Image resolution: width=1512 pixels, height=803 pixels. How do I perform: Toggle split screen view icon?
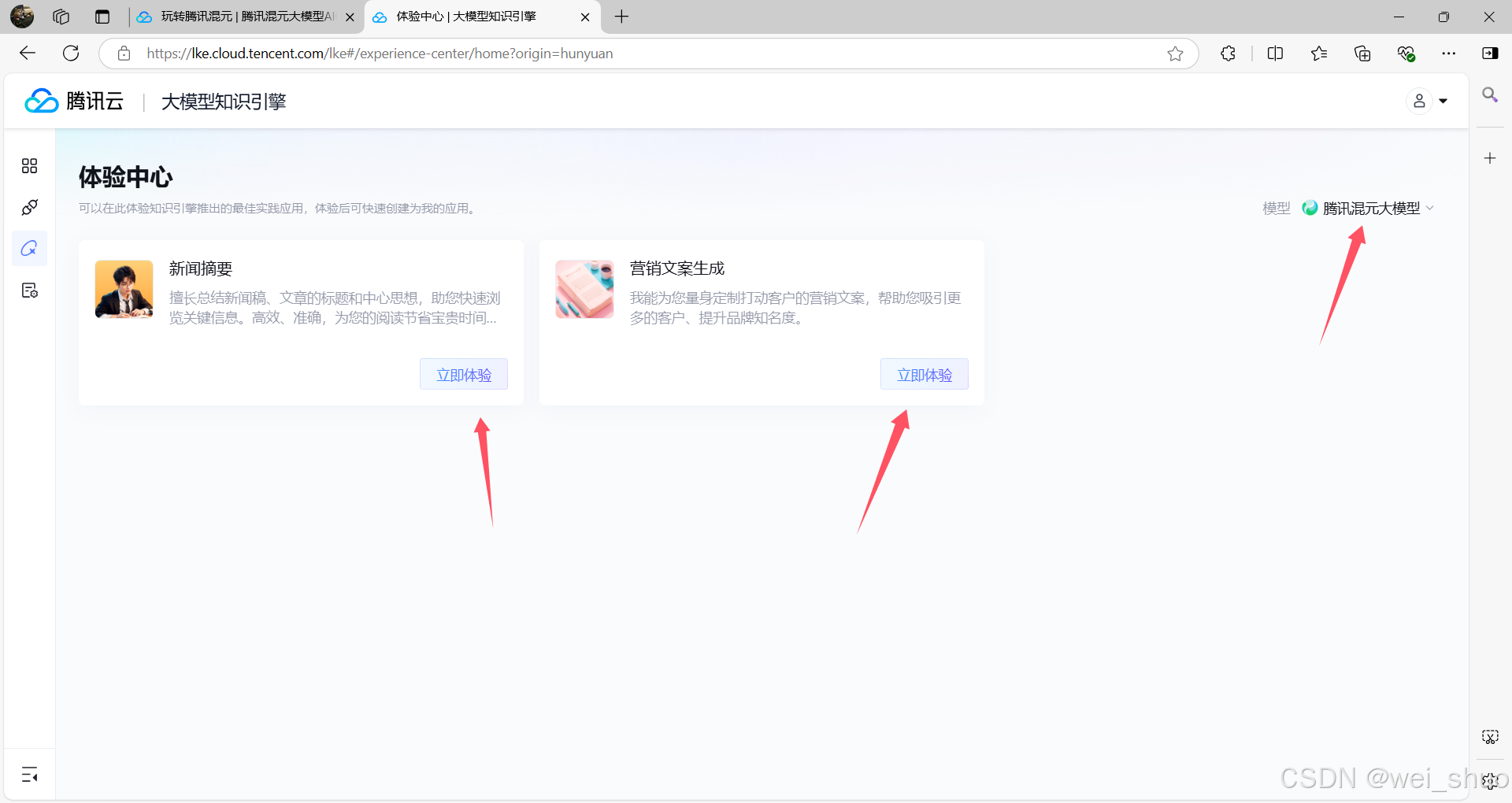tap(1276, 54)
